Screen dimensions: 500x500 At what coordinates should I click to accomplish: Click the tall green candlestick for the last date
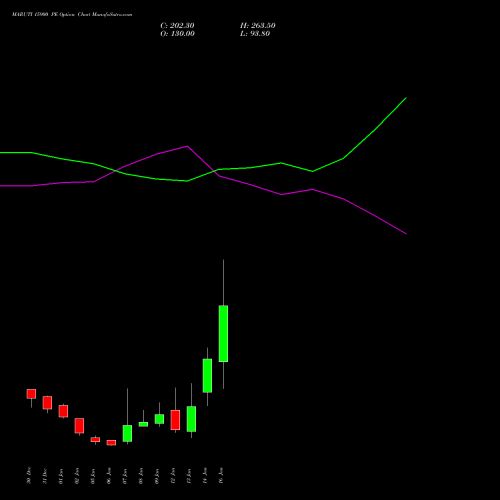coord(223,333)
